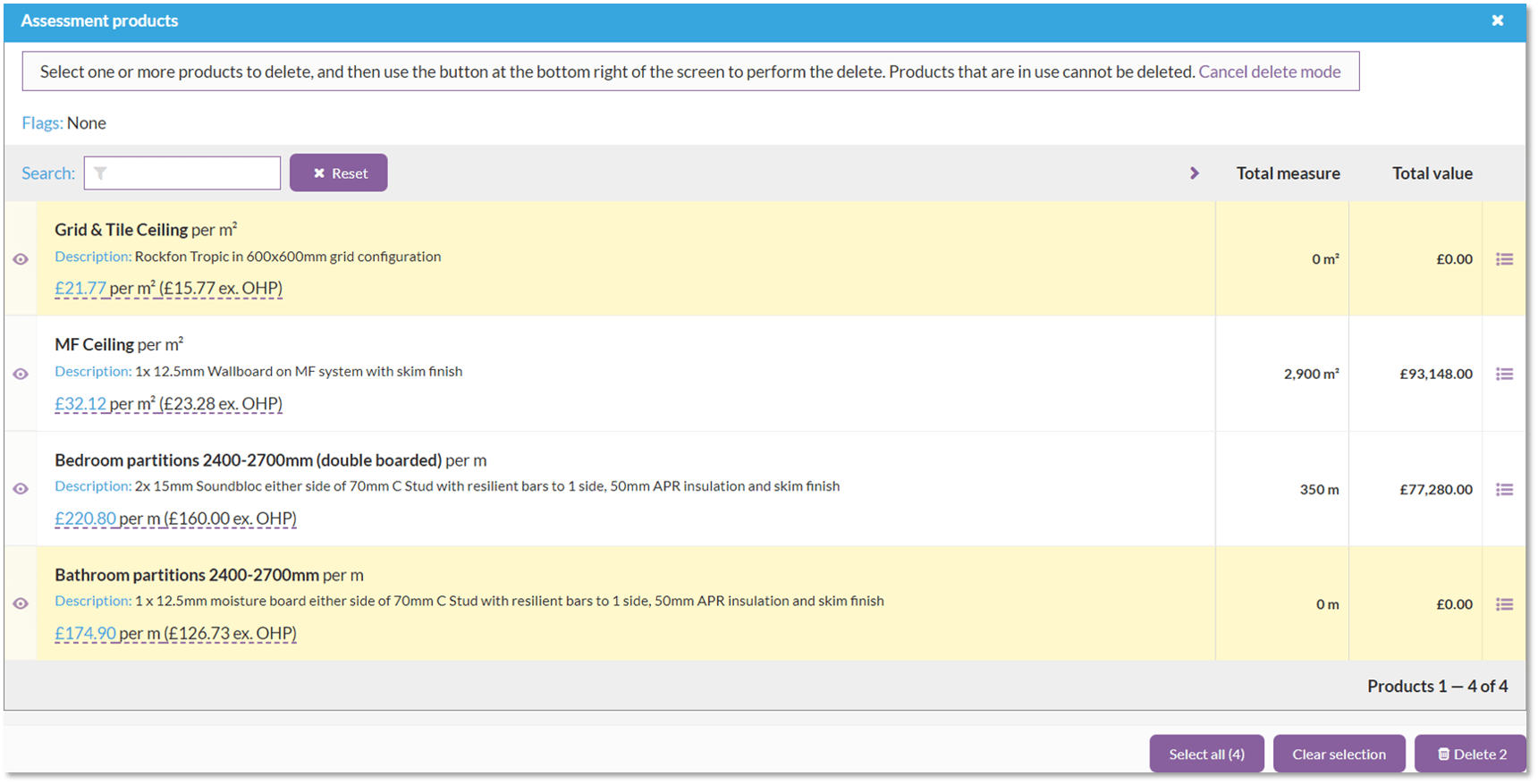Click Cancel delete mode link
1538x784 pixels.
[x=1269, y=72]
